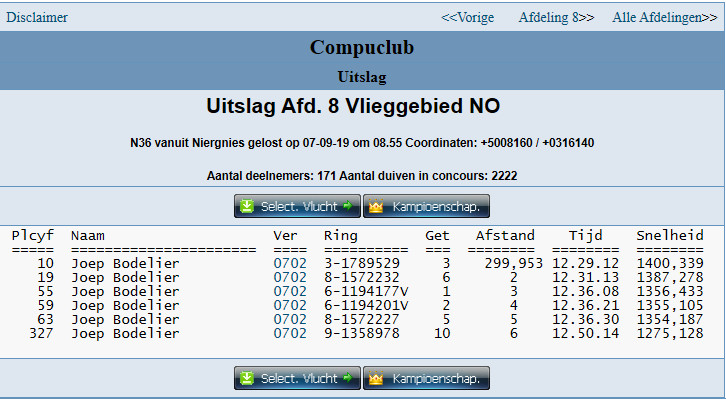Click placing number 327

click(41, 333)
